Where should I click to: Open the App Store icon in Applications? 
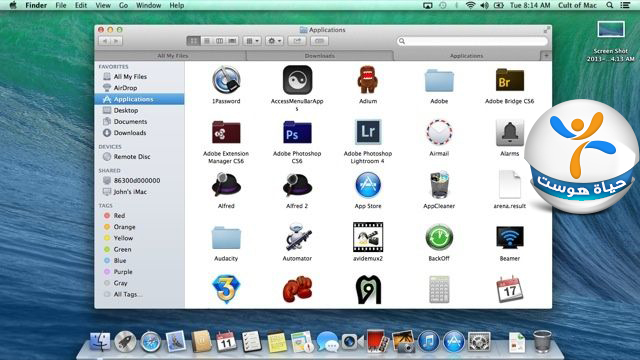point(368,185)
